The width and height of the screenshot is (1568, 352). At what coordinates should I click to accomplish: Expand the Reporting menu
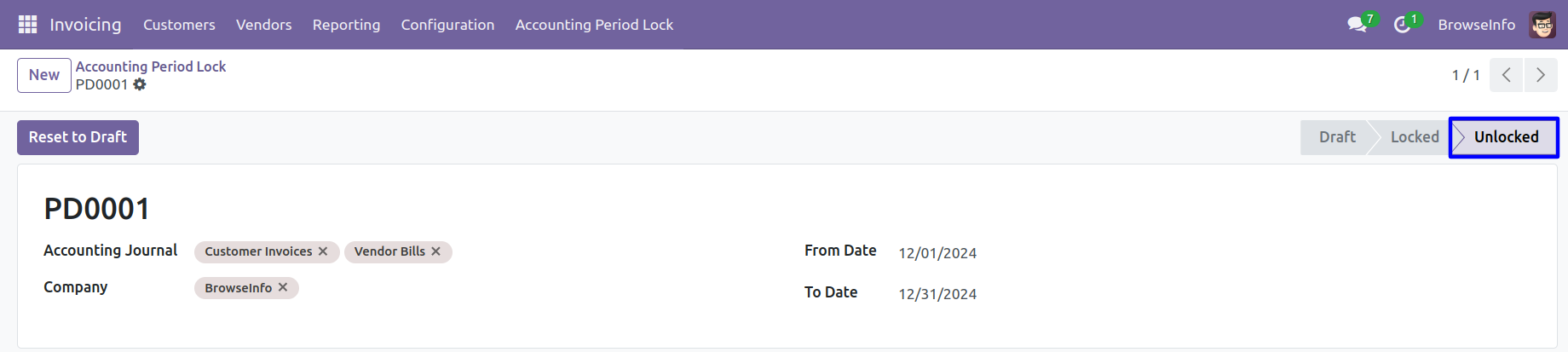(x=346, y=25)
